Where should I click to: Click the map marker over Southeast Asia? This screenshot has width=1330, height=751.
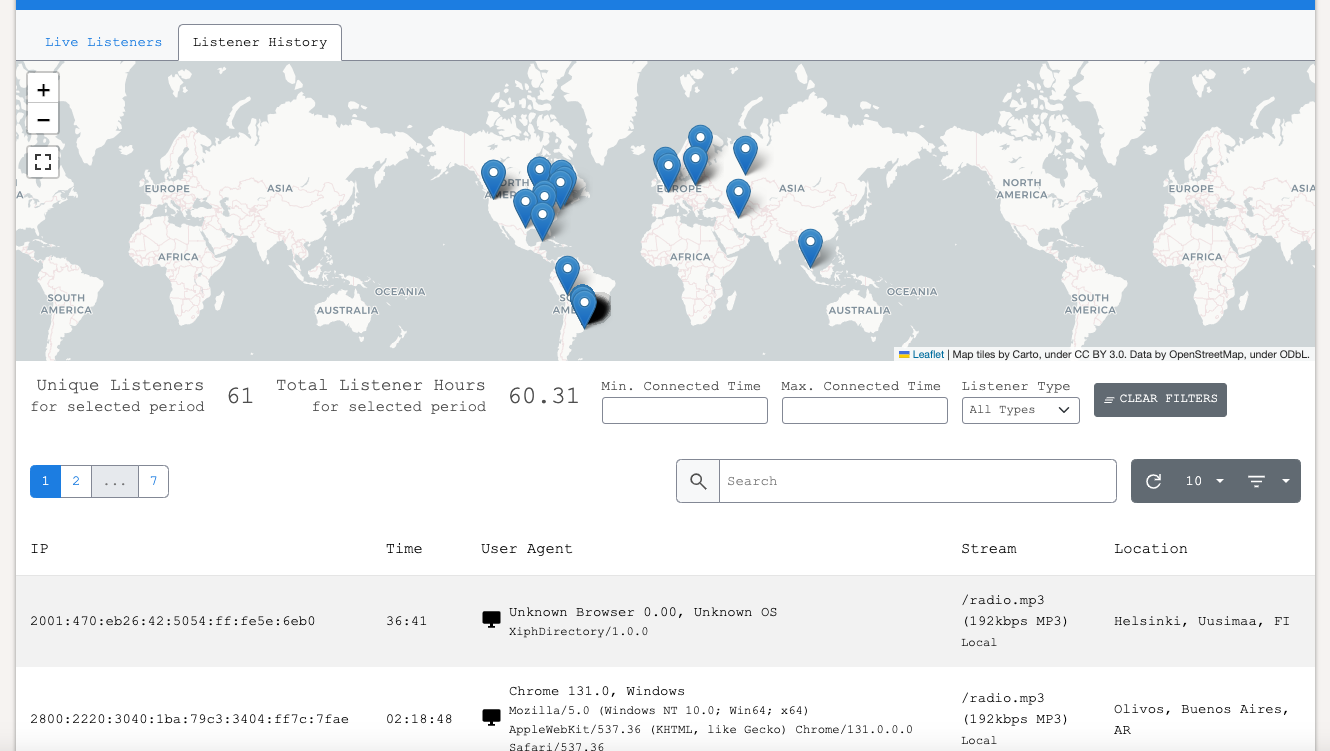coord(810,248)
